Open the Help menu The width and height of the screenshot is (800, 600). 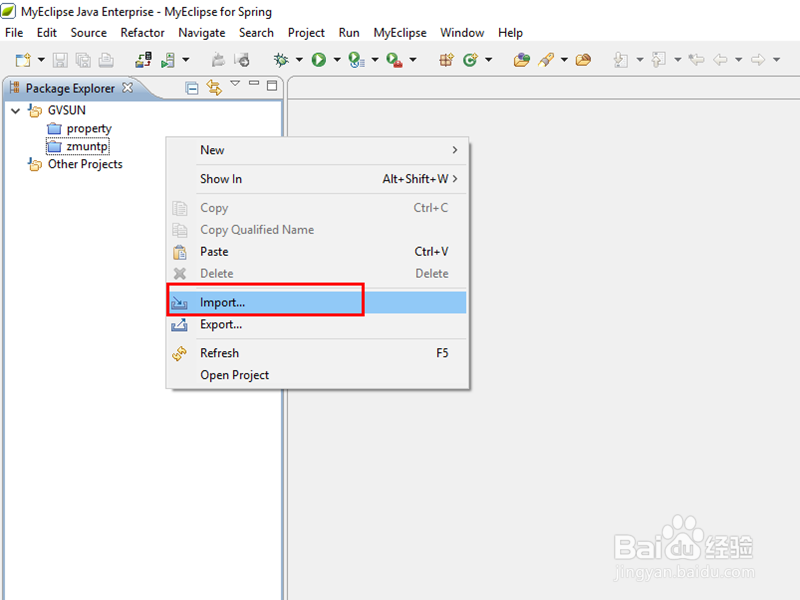point(510,33)
